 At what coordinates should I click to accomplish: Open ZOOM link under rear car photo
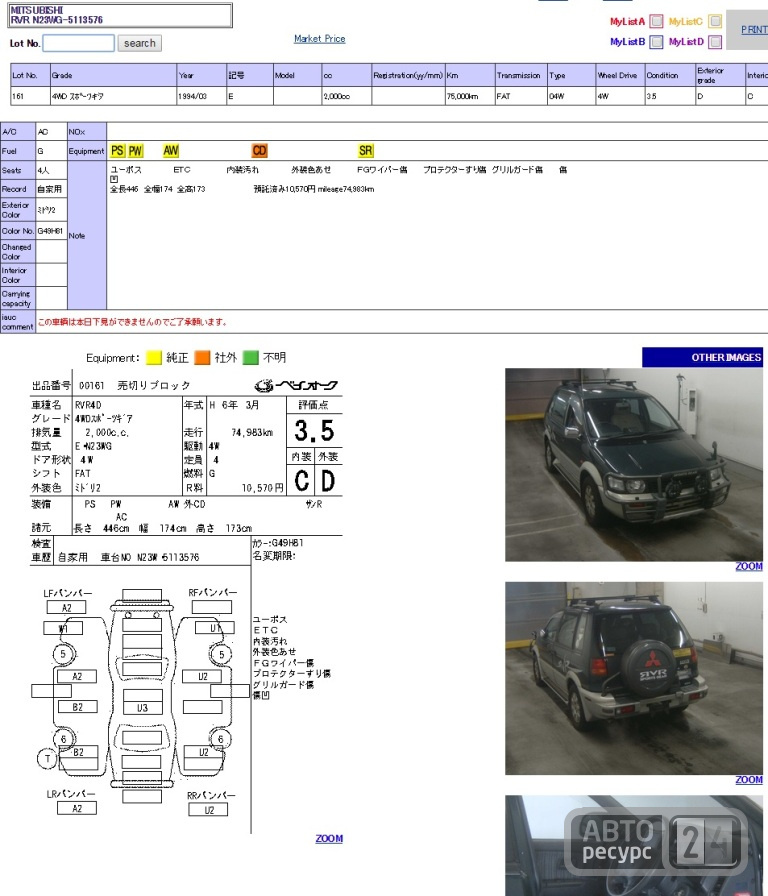[749, 780]
